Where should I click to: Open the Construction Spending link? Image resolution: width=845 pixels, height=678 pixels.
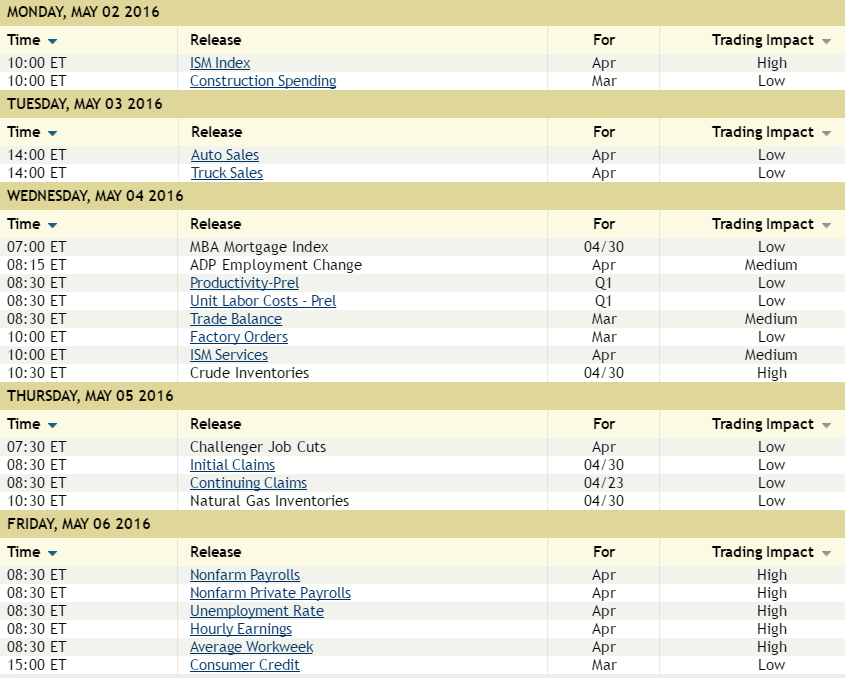pyautogui.click(x=263, y=81)
